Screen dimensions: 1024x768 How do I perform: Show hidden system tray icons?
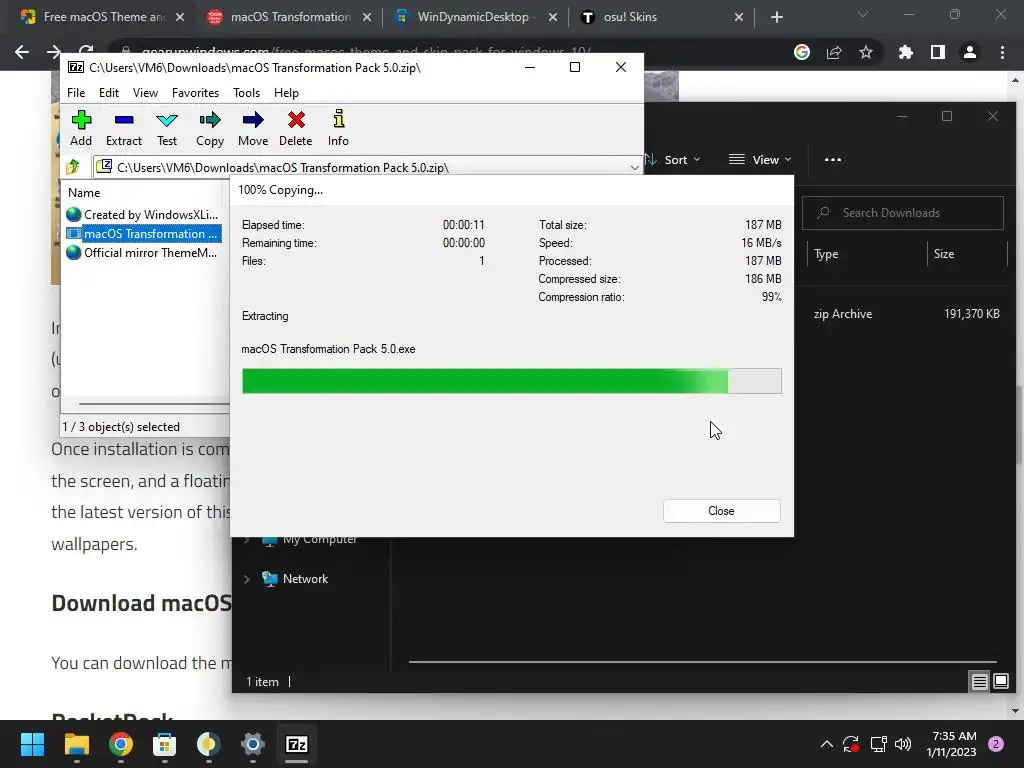coord(827,744)
